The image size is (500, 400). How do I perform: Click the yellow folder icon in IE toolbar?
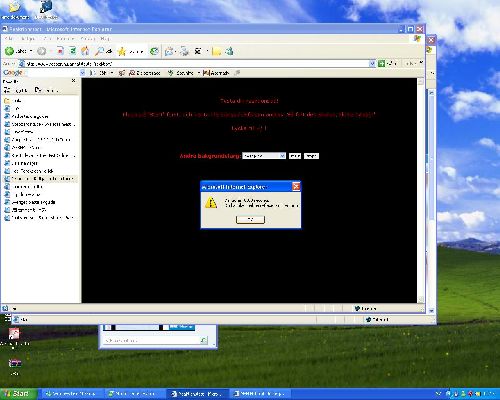[x=216, y=51]
